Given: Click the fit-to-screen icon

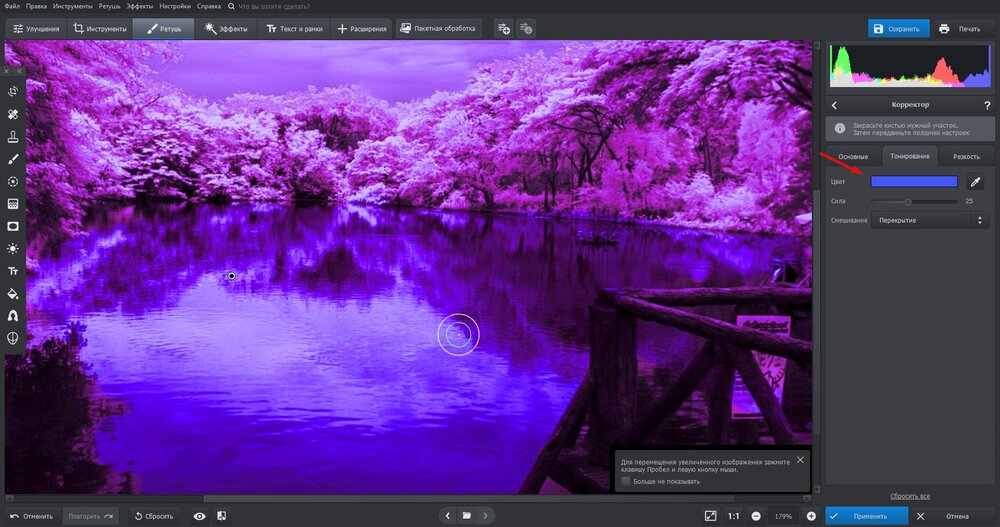Looking at the screenshot, I should (710, 516).
